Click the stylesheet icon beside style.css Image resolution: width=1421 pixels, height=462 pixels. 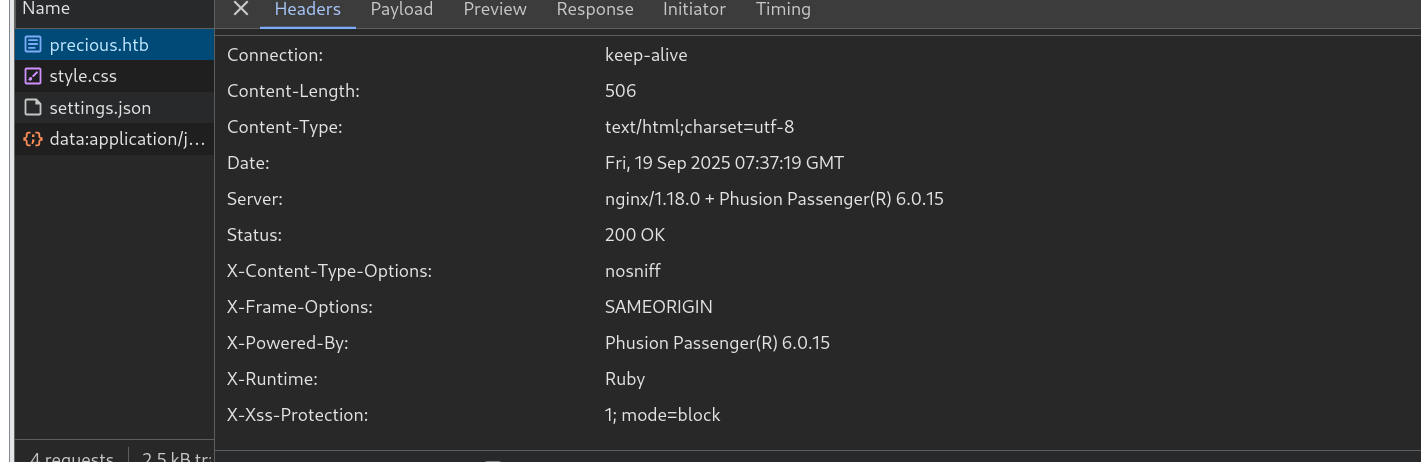point(33,76)
